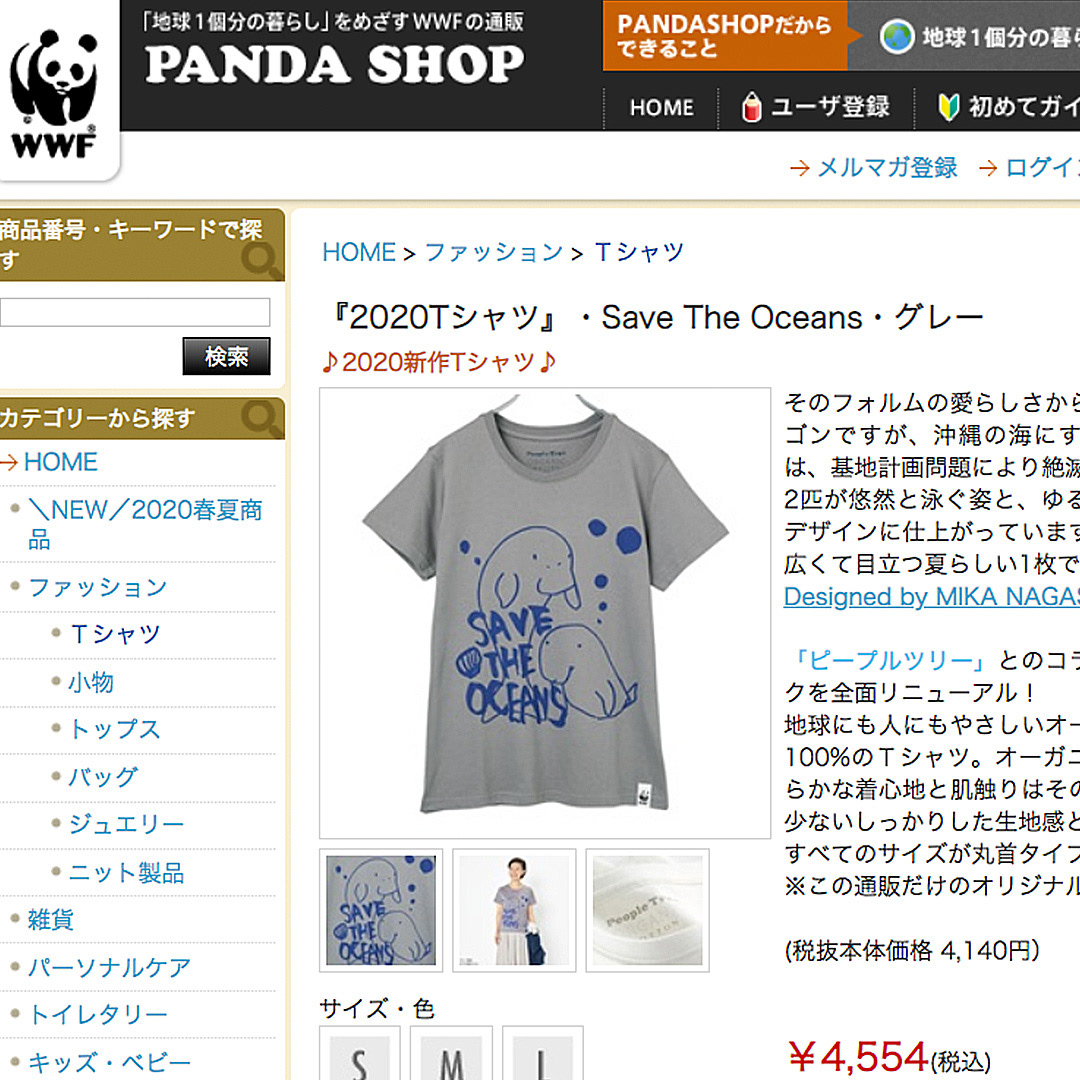
Task: Open the PANDASHOPだからできること tab
Action: (725, 36)
